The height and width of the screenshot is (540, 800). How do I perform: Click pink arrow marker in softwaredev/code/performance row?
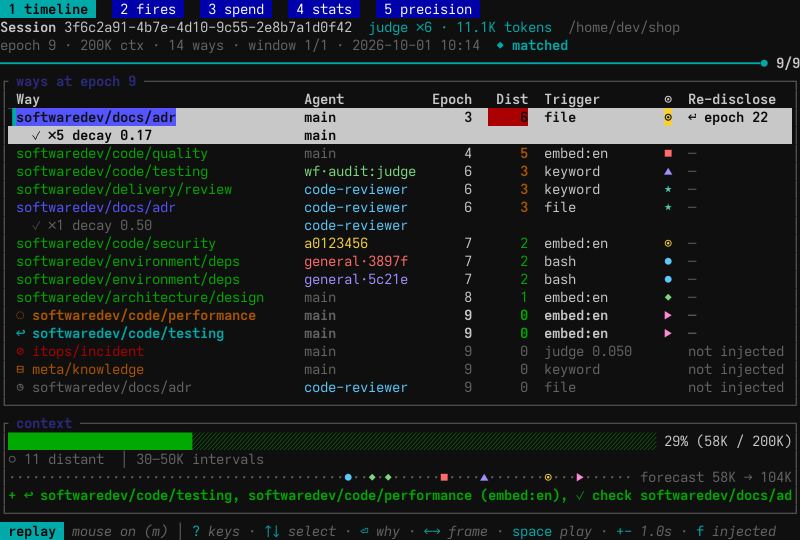pos(668,315)
